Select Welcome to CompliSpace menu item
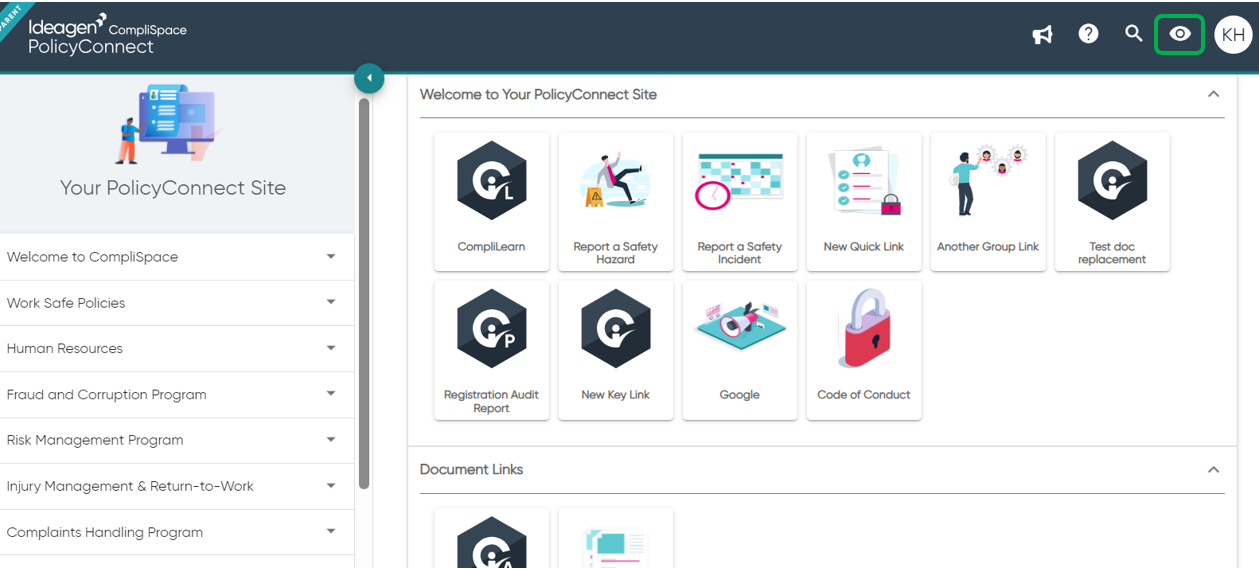 click(177, 257)
